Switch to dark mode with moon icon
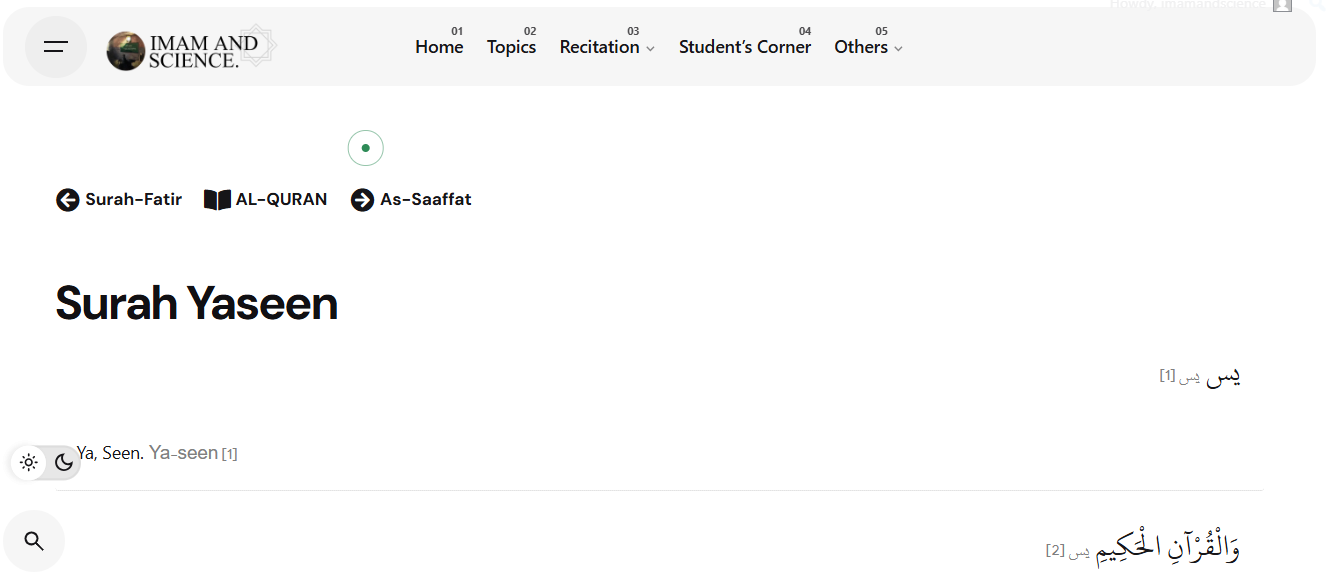 (64, 462)
